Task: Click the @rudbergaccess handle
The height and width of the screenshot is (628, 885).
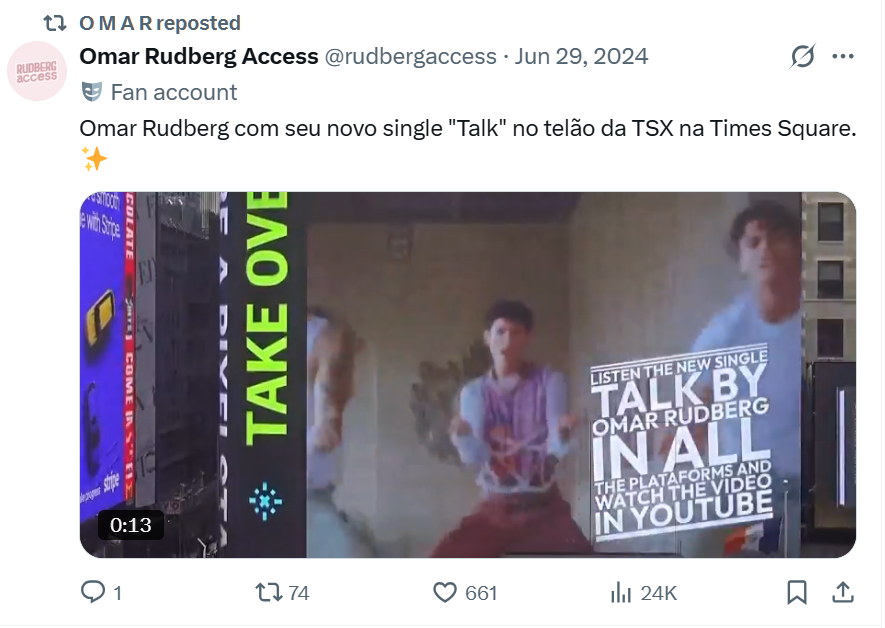Action: [410, 56]
